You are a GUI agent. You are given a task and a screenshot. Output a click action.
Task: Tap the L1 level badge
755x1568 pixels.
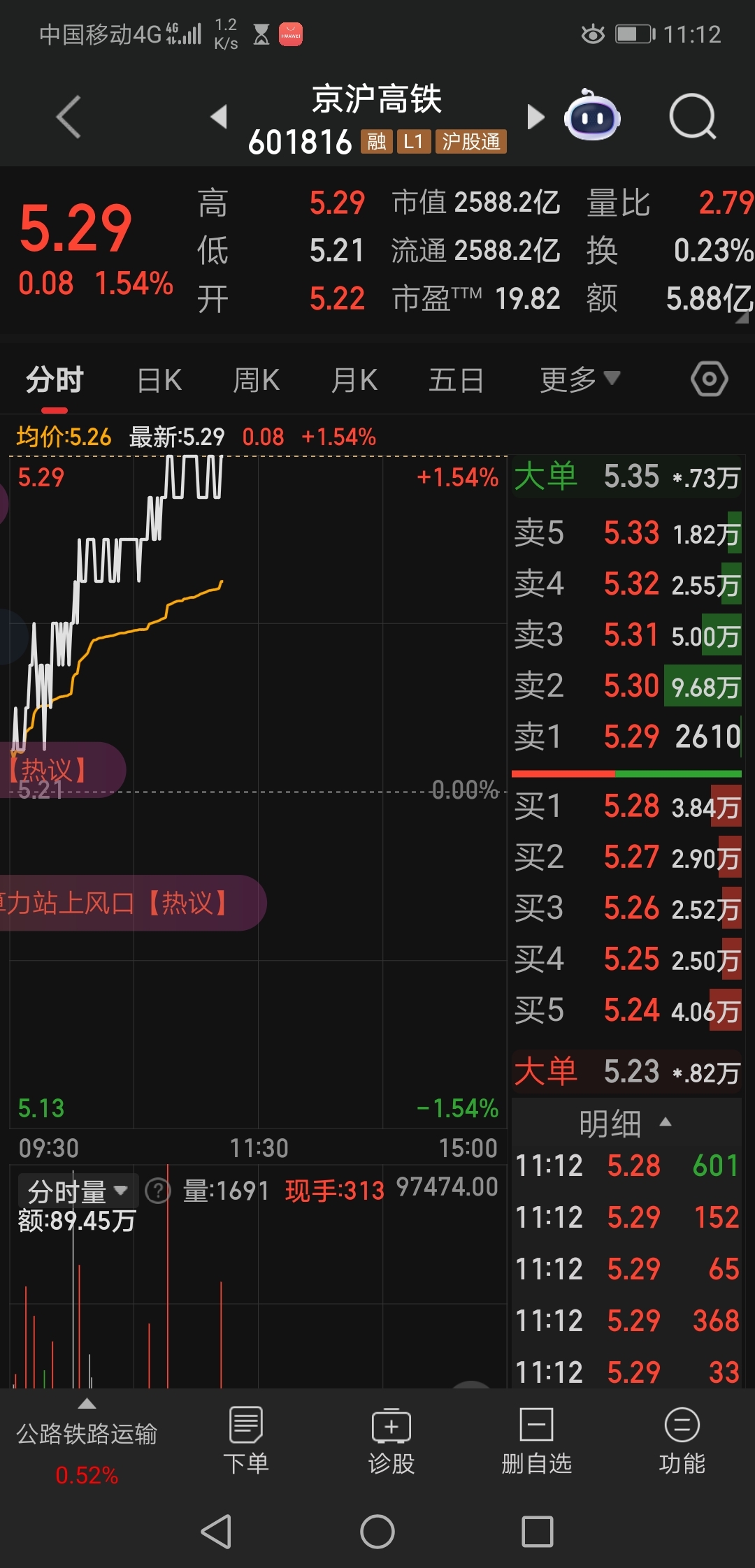coord(414,142)
